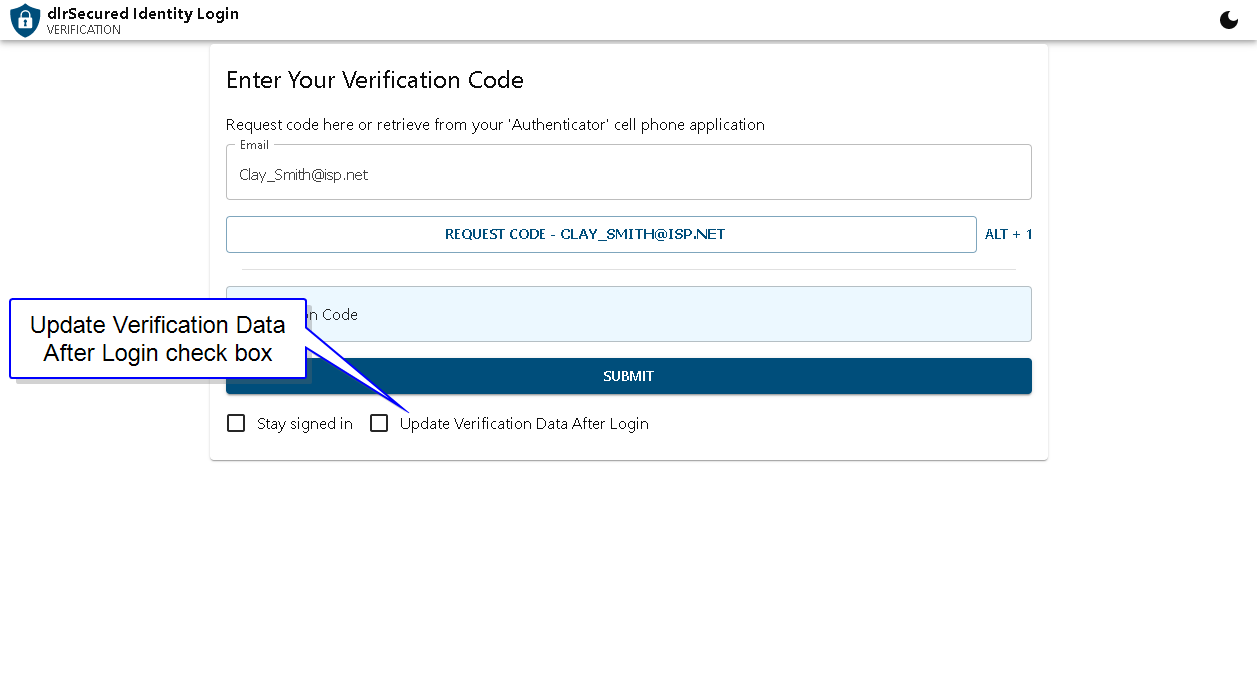Click the VERIFICATION subtitle in the header

(x=84, y=30)
